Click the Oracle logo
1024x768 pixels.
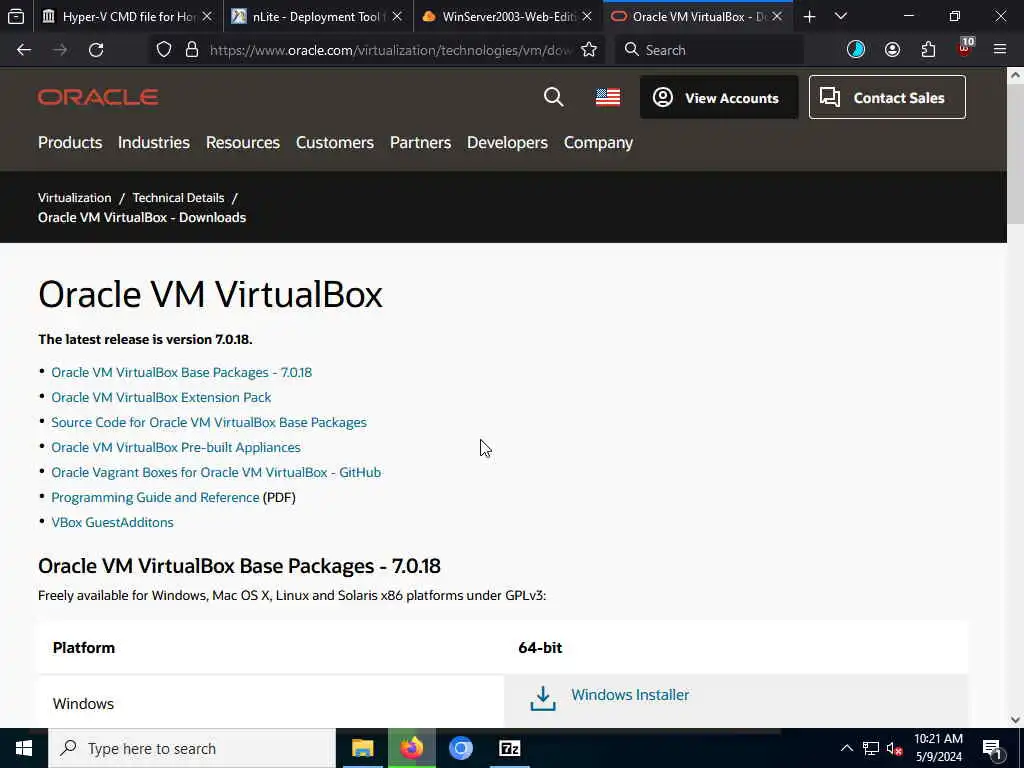(98, 97)
